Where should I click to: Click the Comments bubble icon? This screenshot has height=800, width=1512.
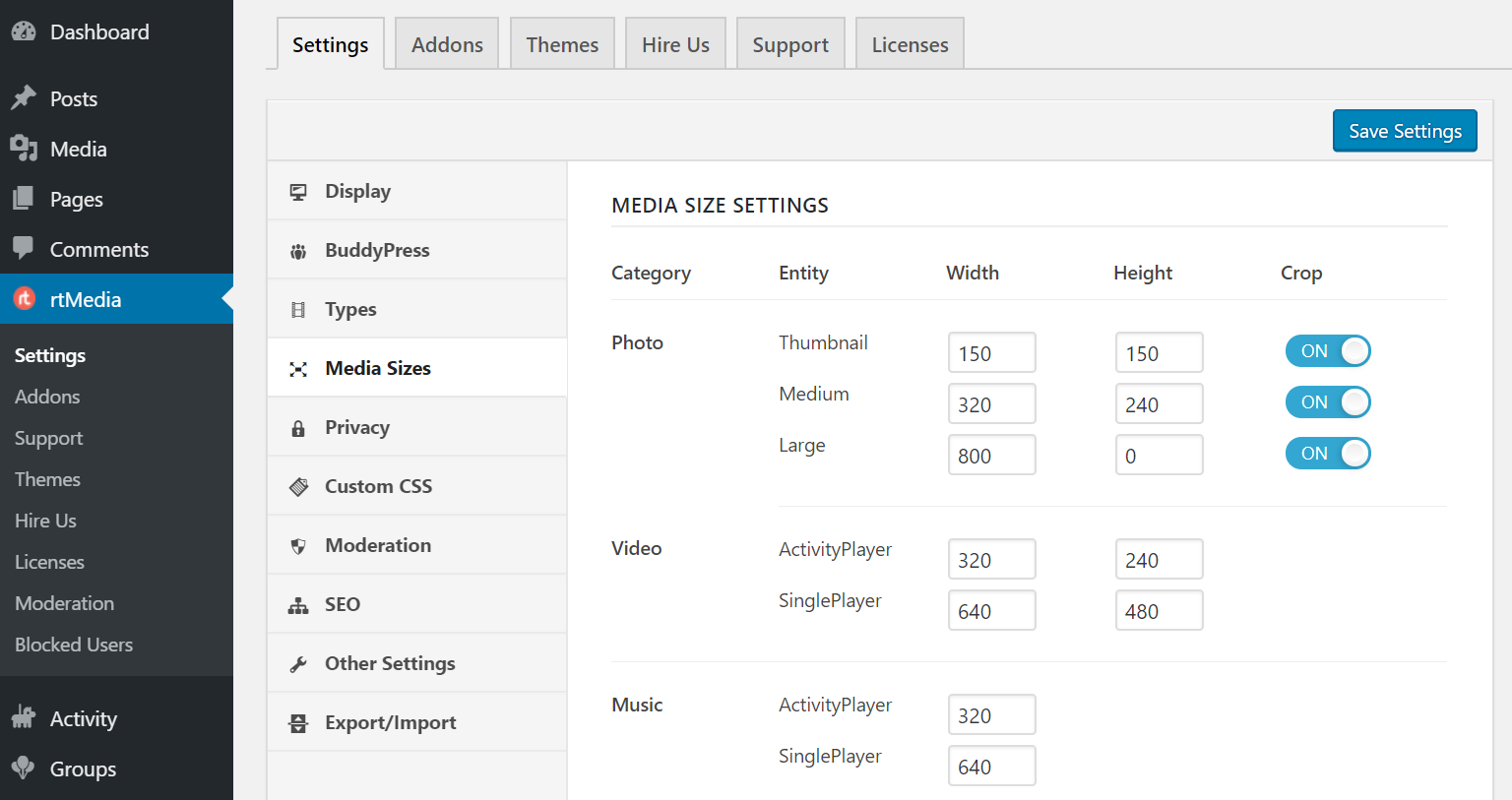[24, 249]
